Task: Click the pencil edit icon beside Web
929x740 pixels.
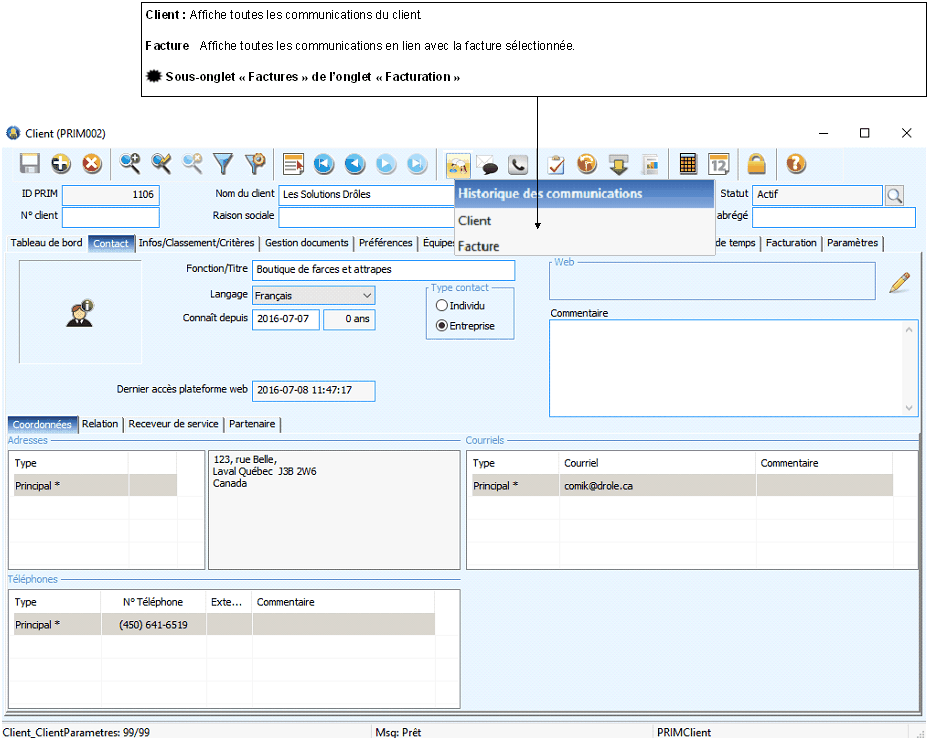Action: [899, 283]
